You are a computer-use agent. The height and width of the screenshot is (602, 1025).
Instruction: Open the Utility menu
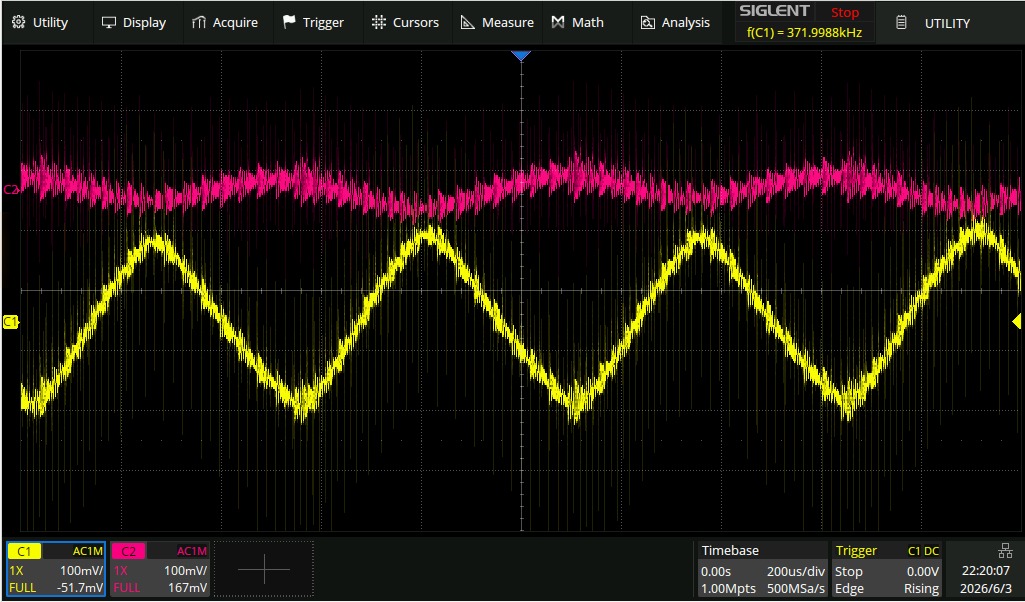pyautogui.click(x=41, y=23)
